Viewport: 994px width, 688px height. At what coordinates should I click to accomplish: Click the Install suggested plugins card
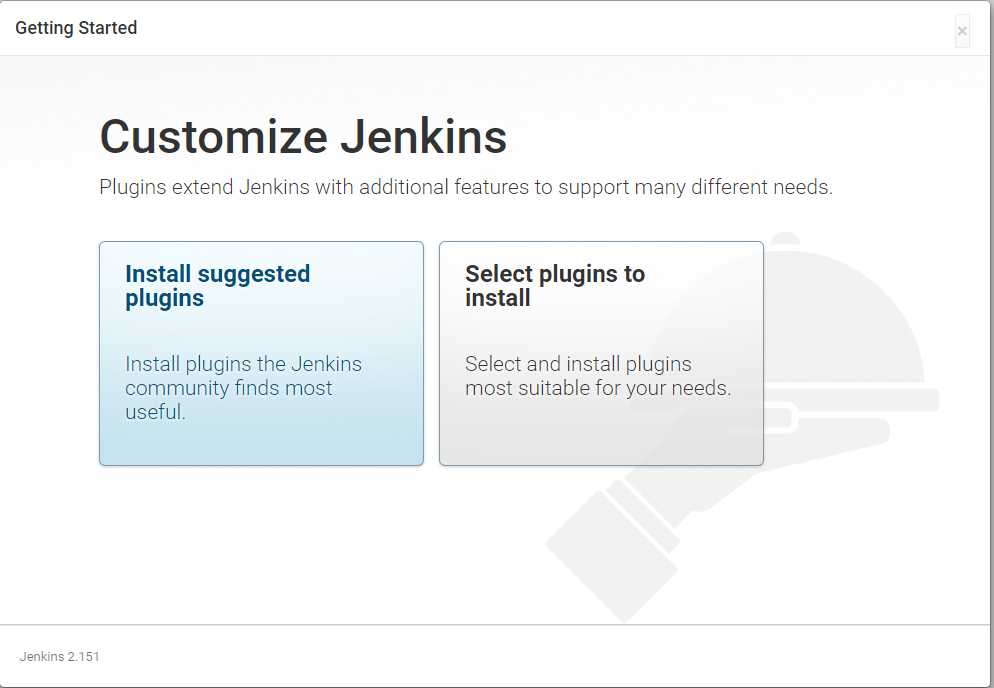click(261, 353)
